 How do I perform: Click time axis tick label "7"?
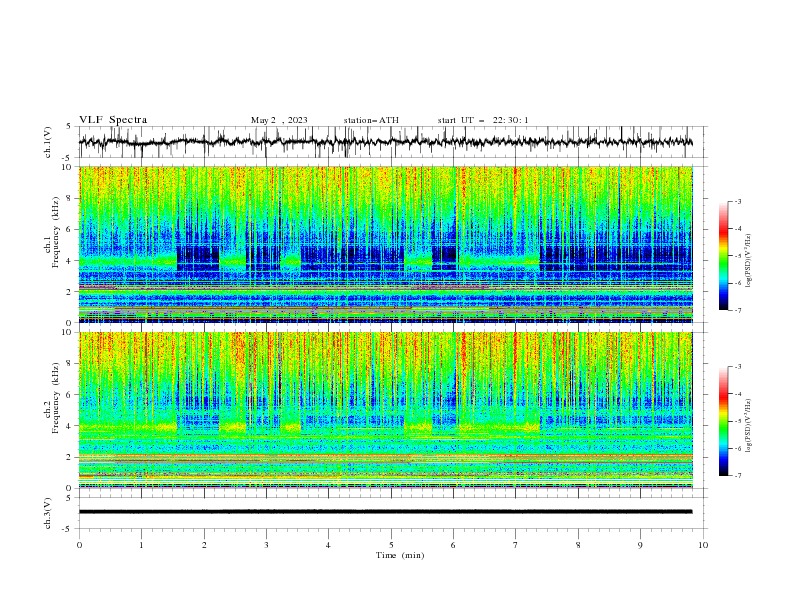click(515, 545)
